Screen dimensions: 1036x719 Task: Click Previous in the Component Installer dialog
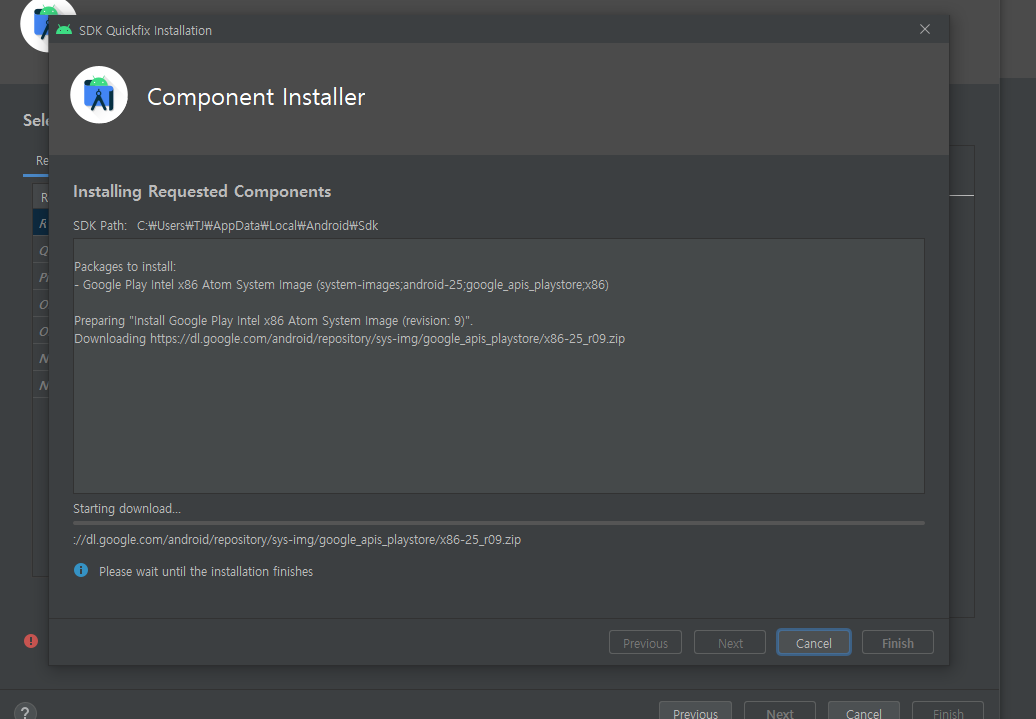pos(645,642)
